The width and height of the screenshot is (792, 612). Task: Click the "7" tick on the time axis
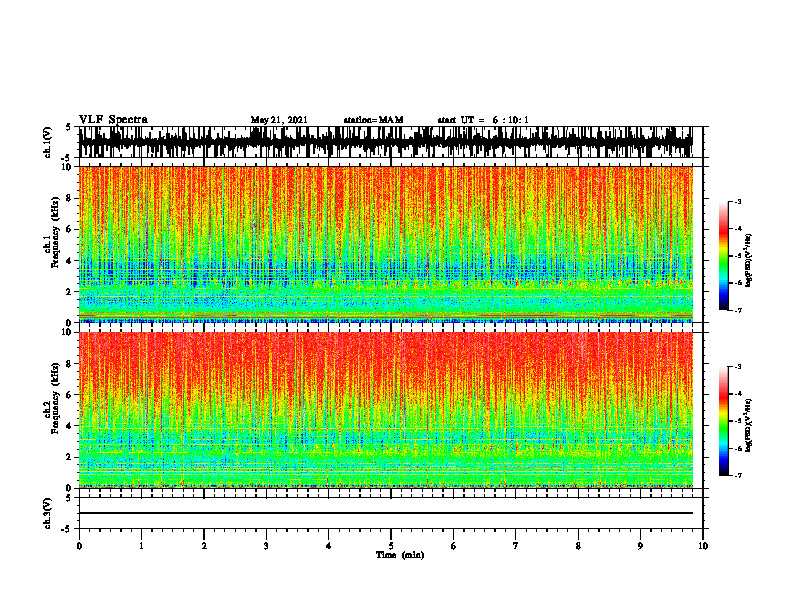pyautogui.click(x=516, y=546)
